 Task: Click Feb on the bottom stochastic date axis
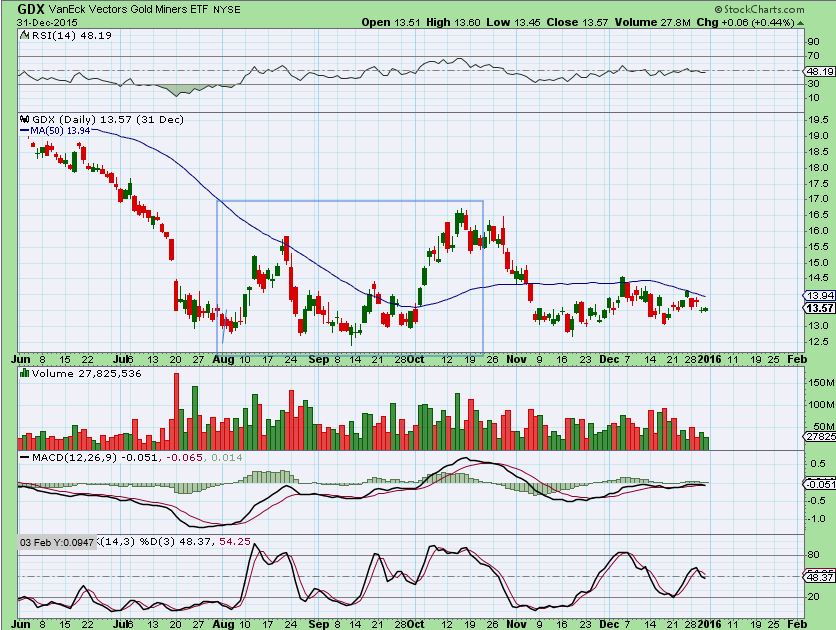[798, 624]
